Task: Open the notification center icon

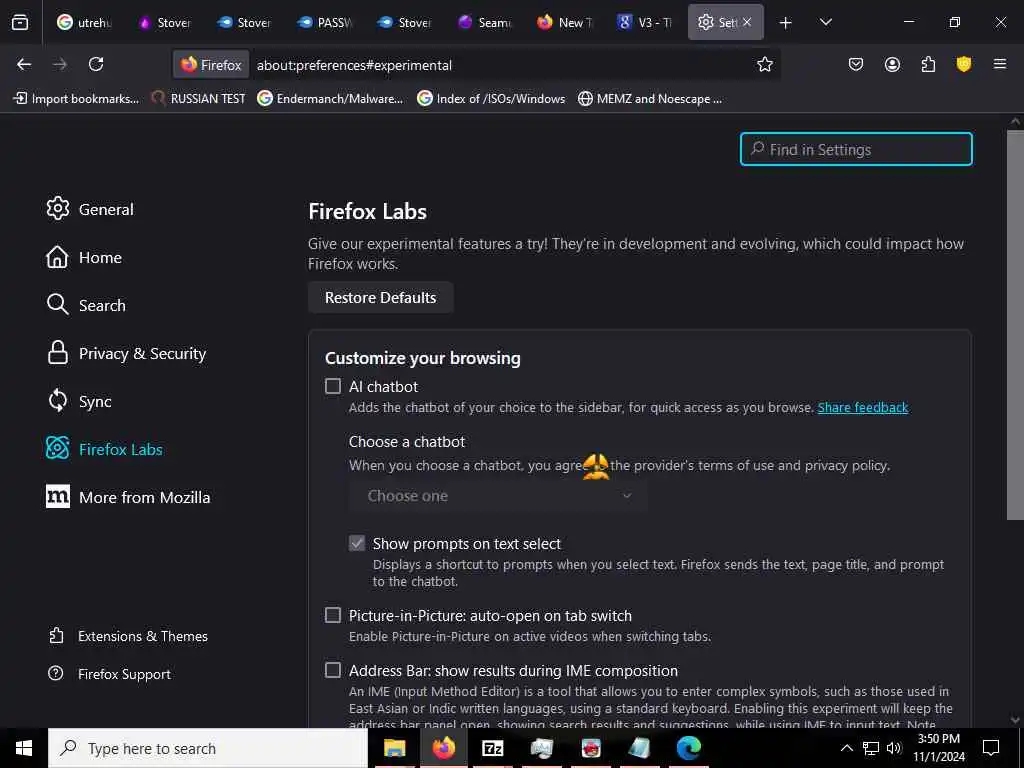Action: (x=991, y=748)
